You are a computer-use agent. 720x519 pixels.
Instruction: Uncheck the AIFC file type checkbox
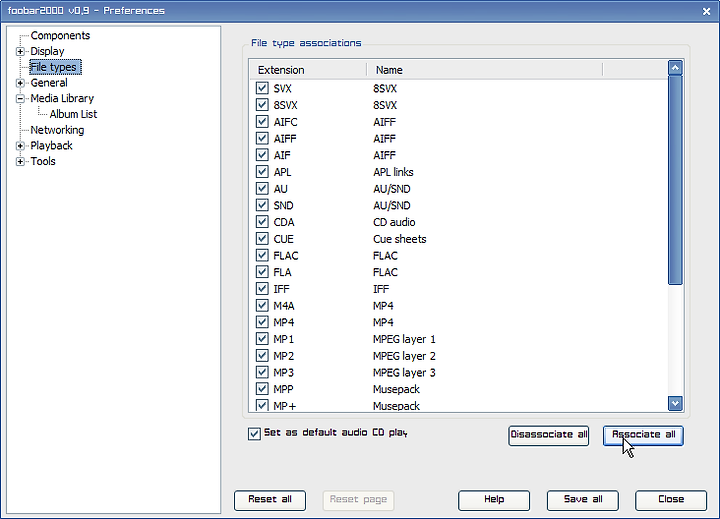[262, 122]
